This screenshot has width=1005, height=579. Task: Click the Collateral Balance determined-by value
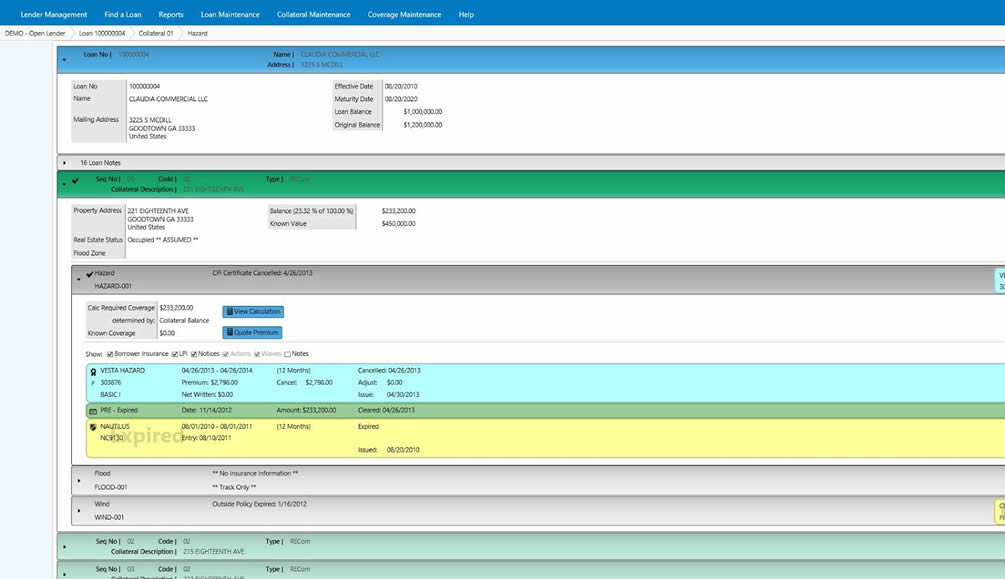(x=184, y=321)
